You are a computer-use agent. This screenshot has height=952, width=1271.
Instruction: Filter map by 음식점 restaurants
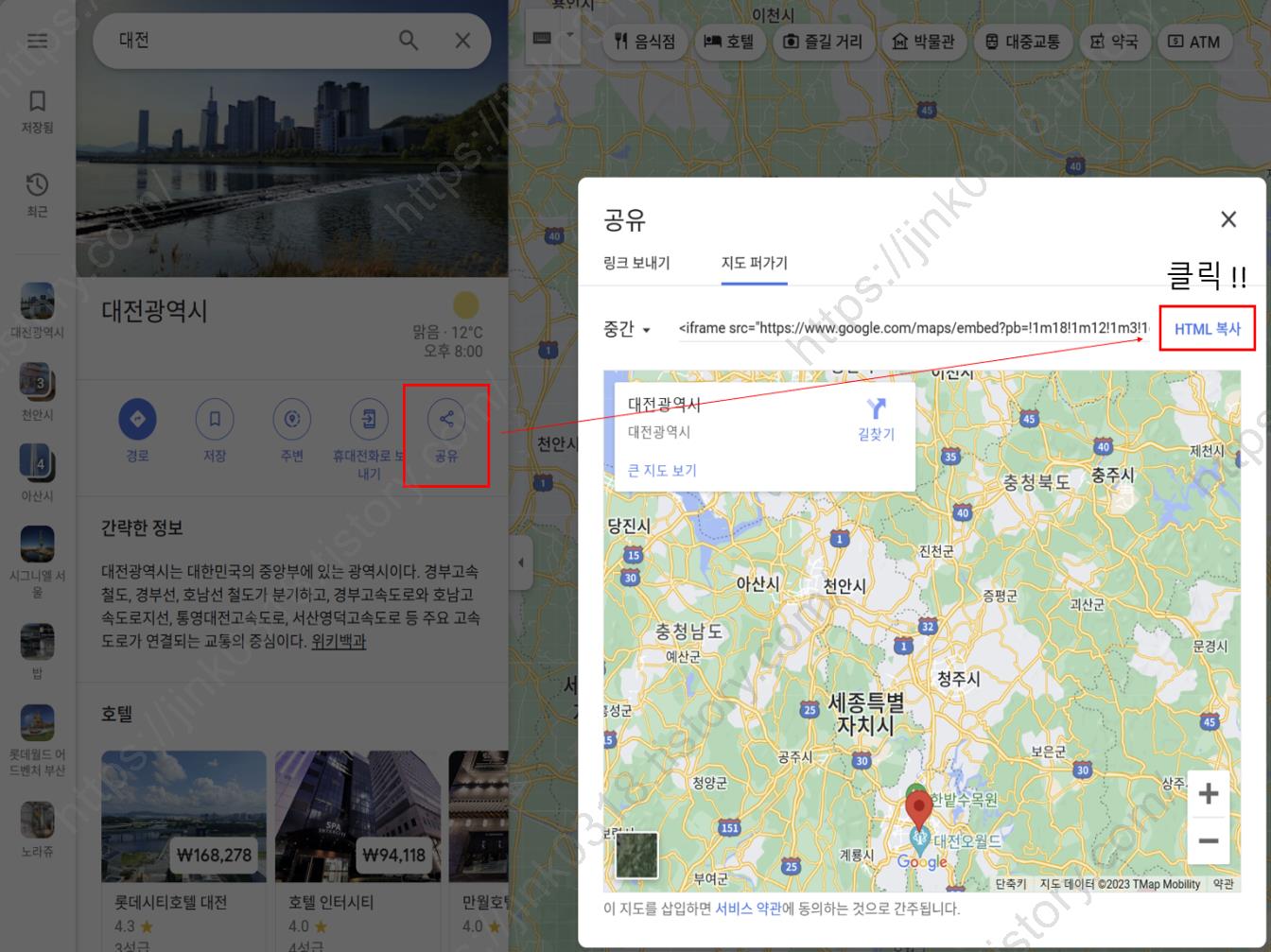pyautogui.click(x=645, y=42)
